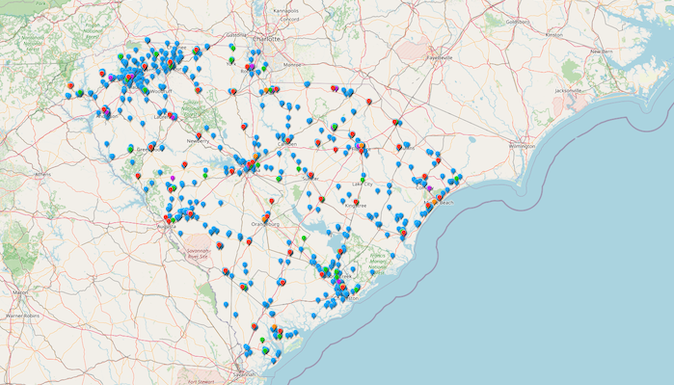
Task: Open green coastal marker east of Charleston
Action: point(356,290)
